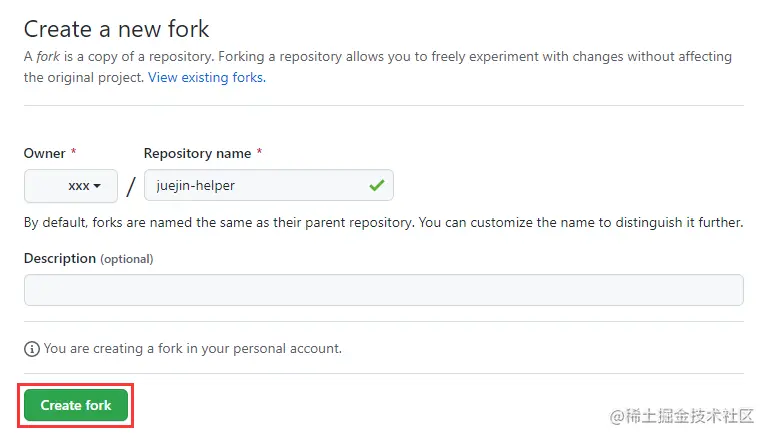The image size is (769, 440).
Task: Click the Repository name label
Action: pyautogui.click(x=197, y=153)
